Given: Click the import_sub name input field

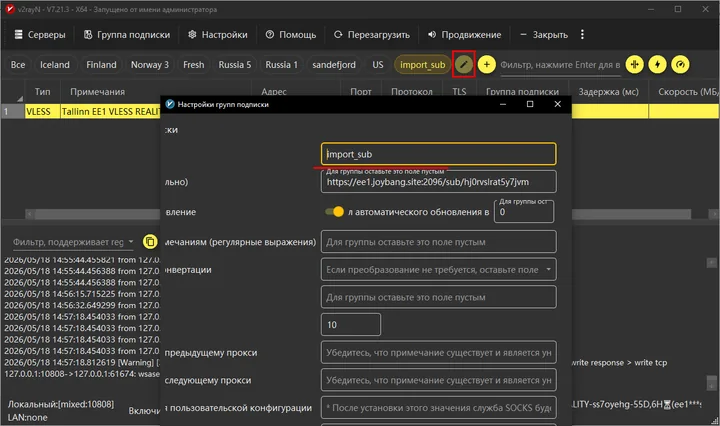Looking at the screenshot, I should point(439,154).
